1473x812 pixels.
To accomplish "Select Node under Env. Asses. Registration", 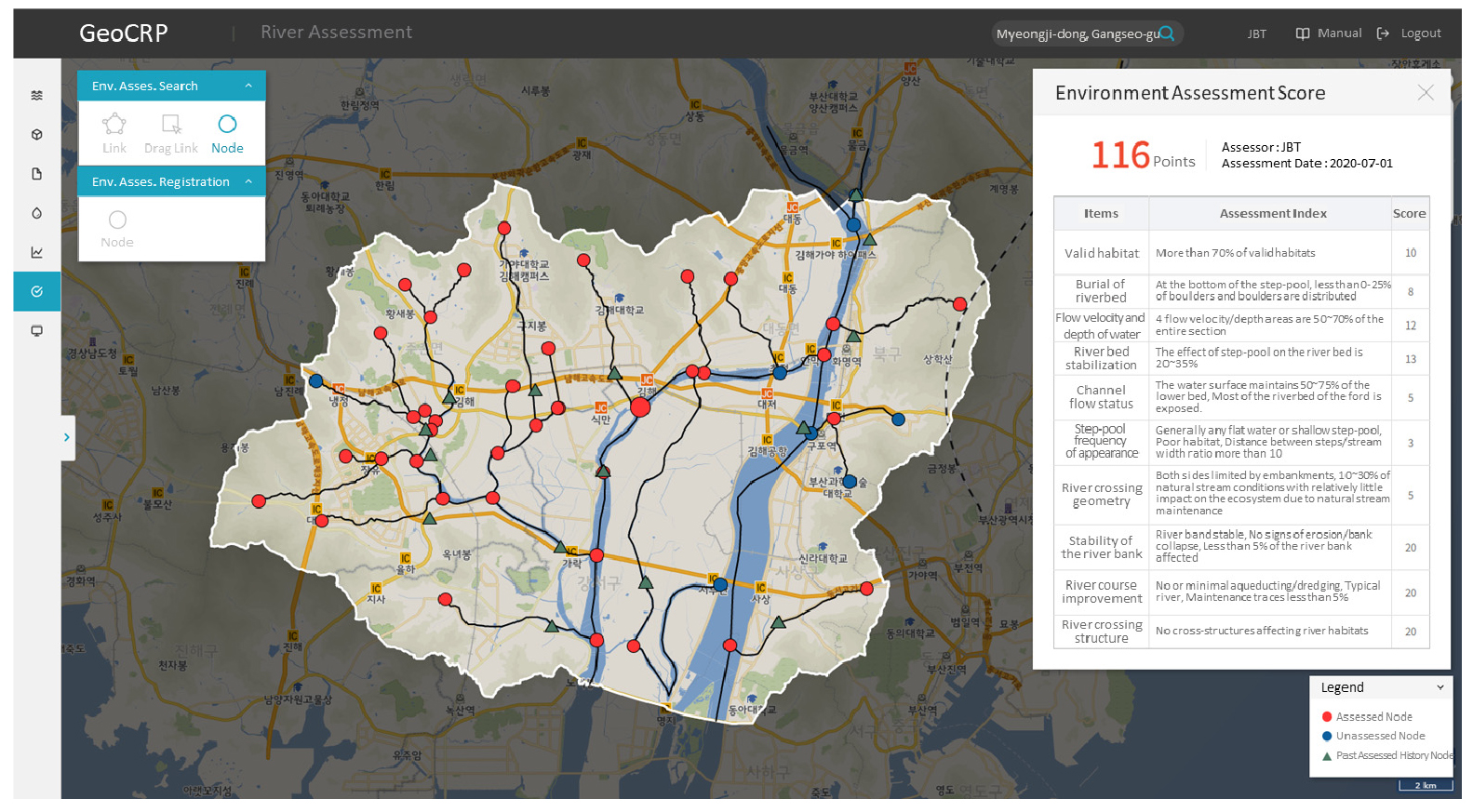I will click(117, 229).
